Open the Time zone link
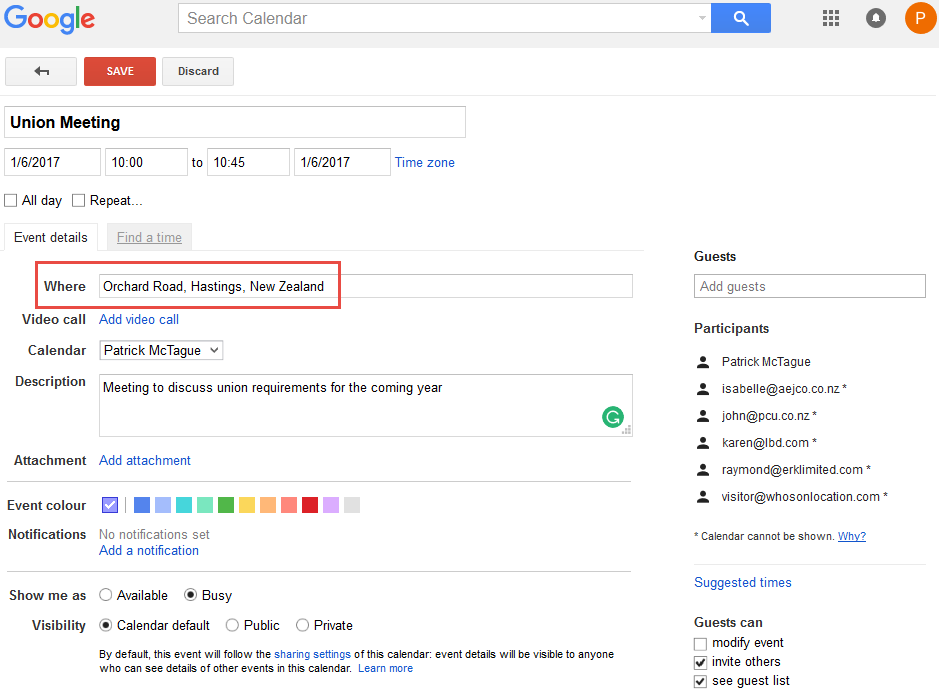Screen dimensions: 939x693 pos(425,162)
